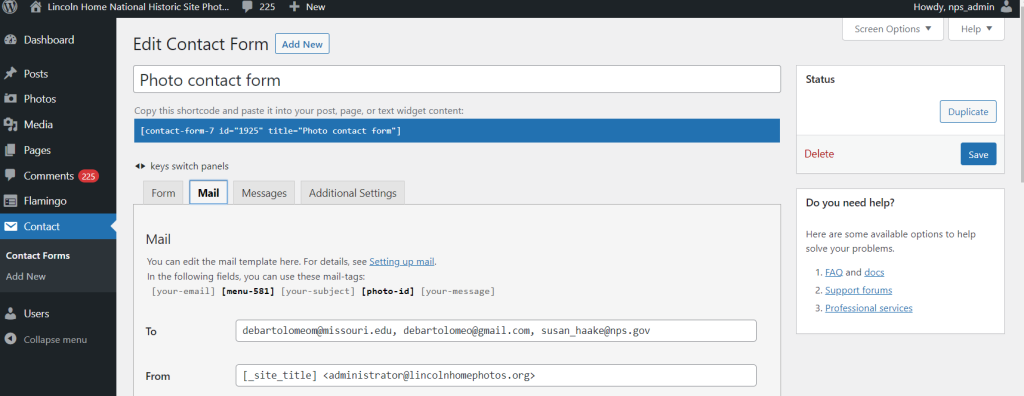Click the comment bubble icon in admin bar
Image resolution: width=1024 pixels, height=396 pixels.
248,7
